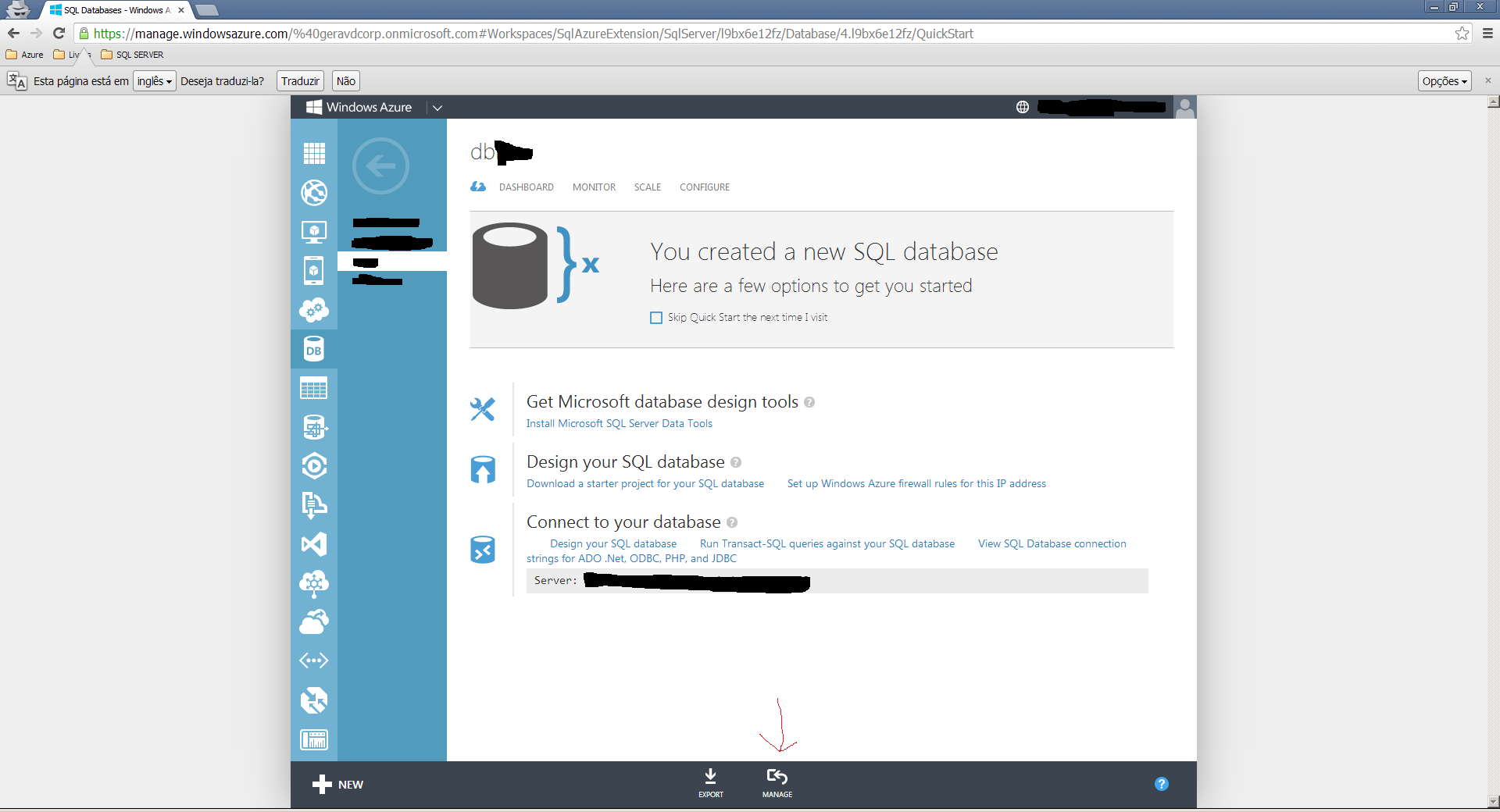
Task: Click help icon beside Connect to your database
Action: [x=732, y=522]
